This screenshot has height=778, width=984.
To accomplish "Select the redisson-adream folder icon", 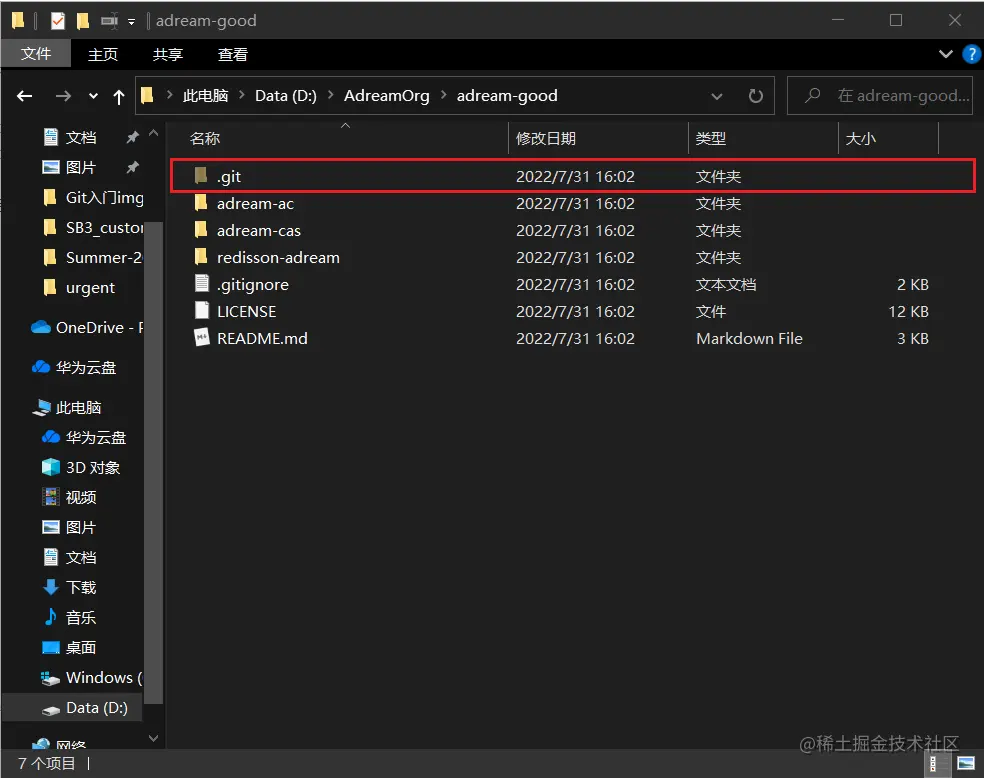I will (x=201, y=257).
